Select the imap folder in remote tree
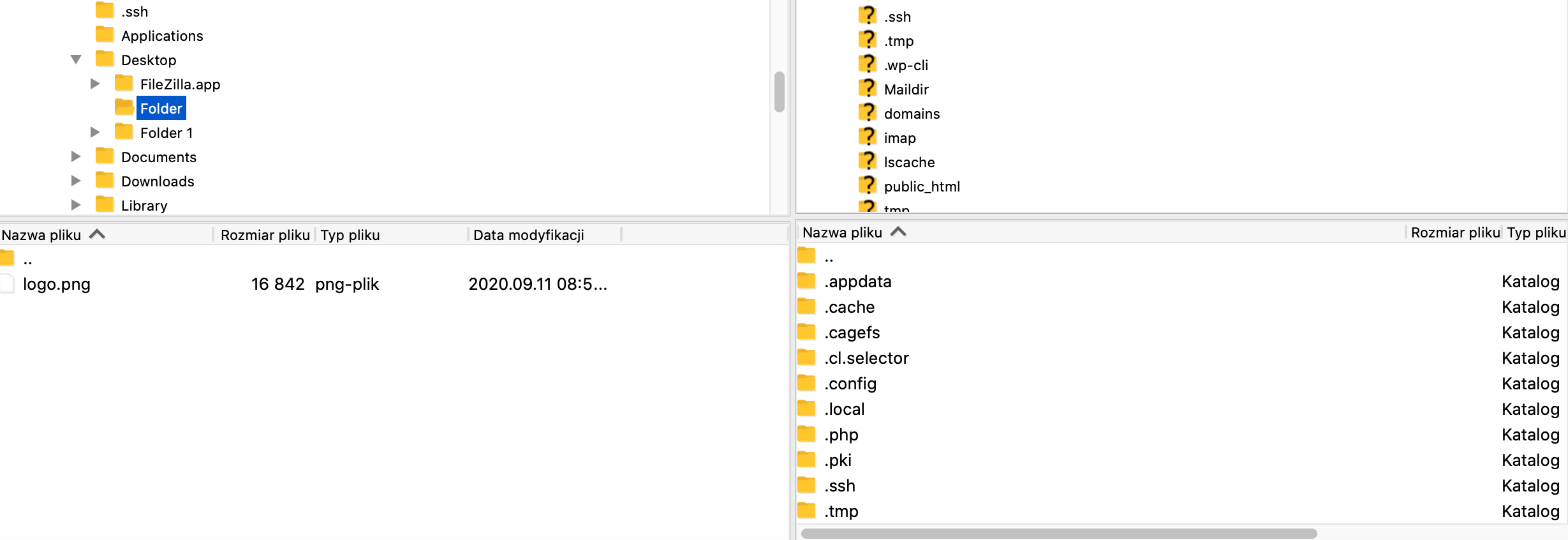The height and width of the screenshot is (540, 1568). coord(899,138)
